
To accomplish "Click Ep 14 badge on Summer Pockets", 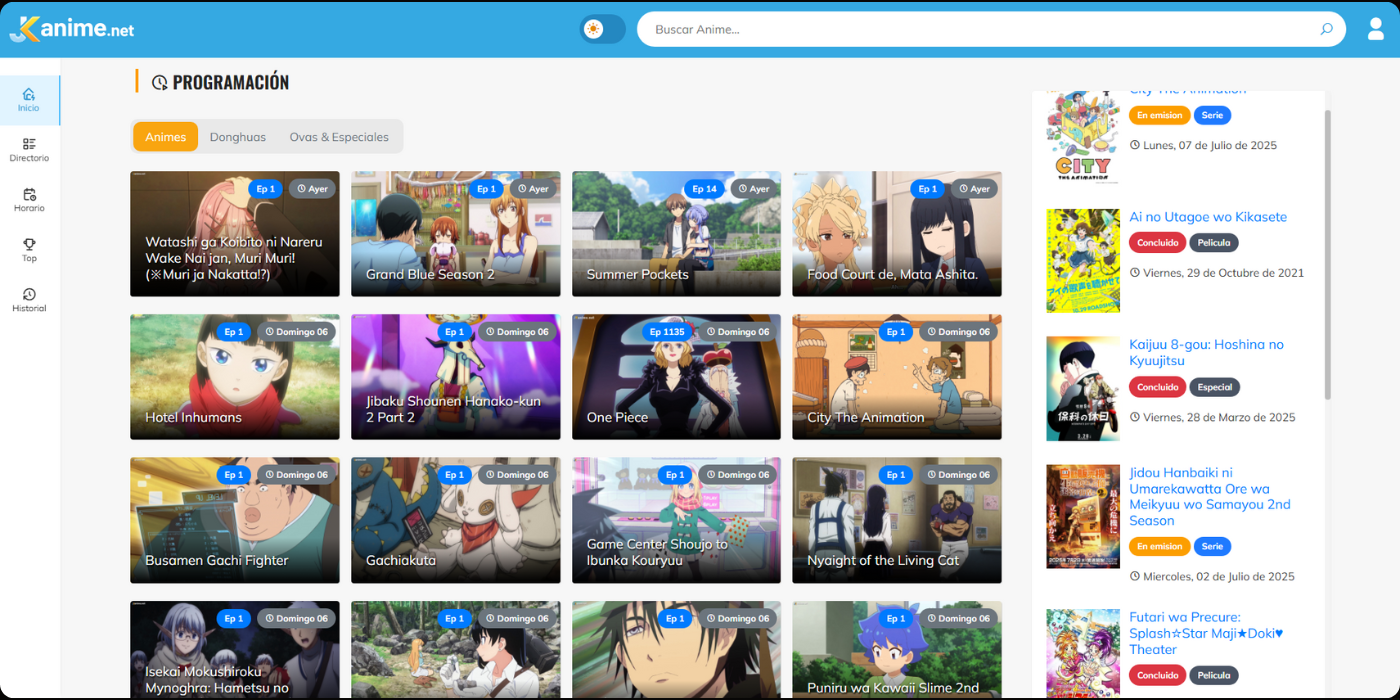I will [705, 189].
